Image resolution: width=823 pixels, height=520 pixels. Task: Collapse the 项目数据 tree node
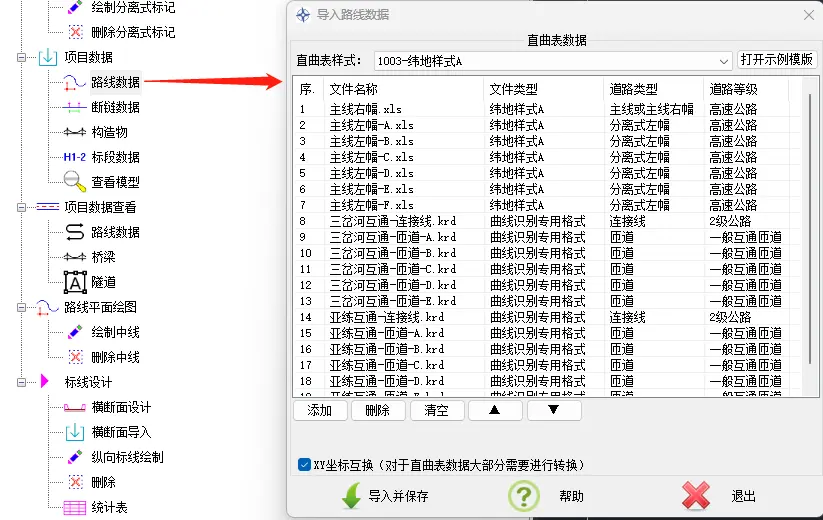tap(21, 57)
